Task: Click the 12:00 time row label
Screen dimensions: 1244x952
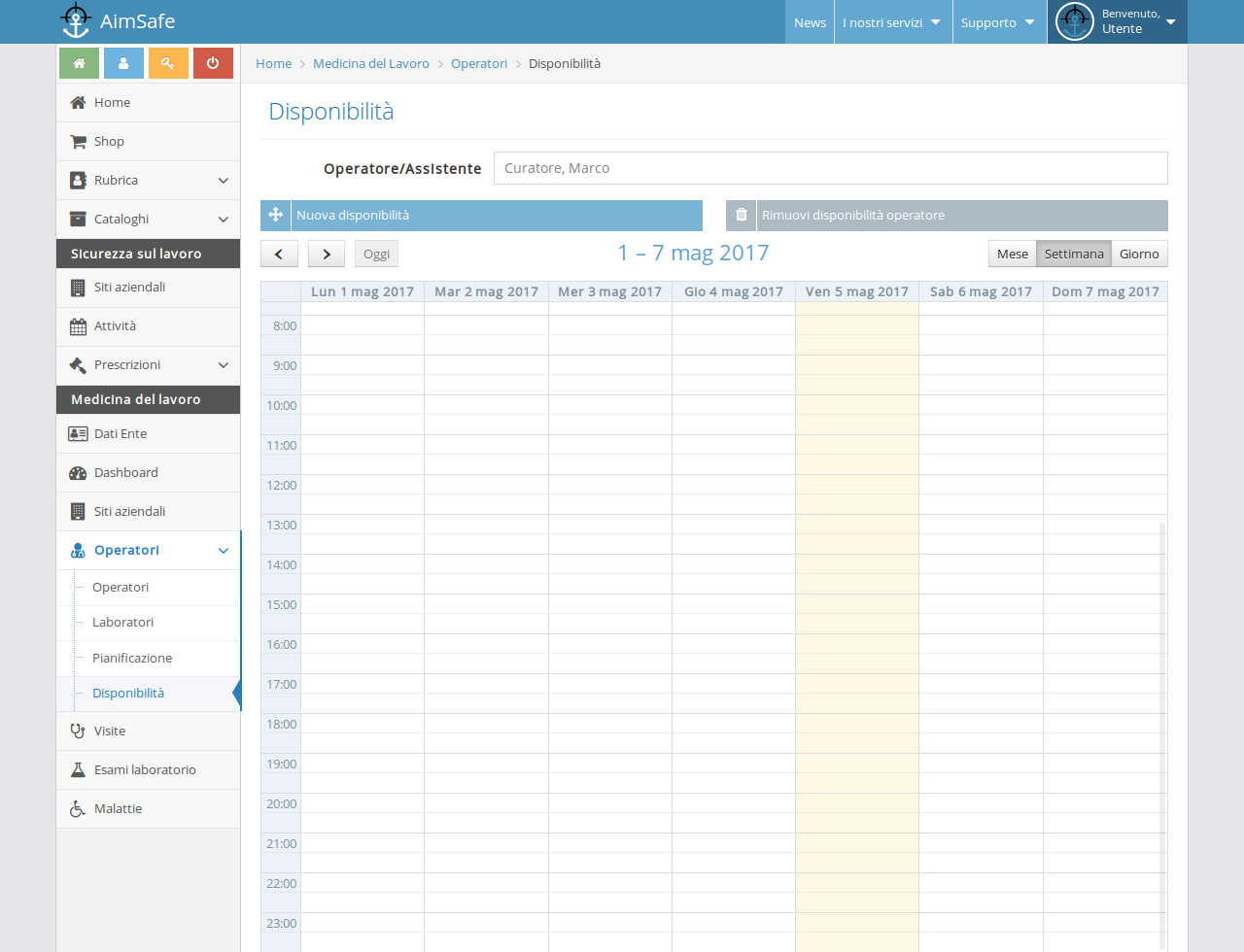Action: 282,486
